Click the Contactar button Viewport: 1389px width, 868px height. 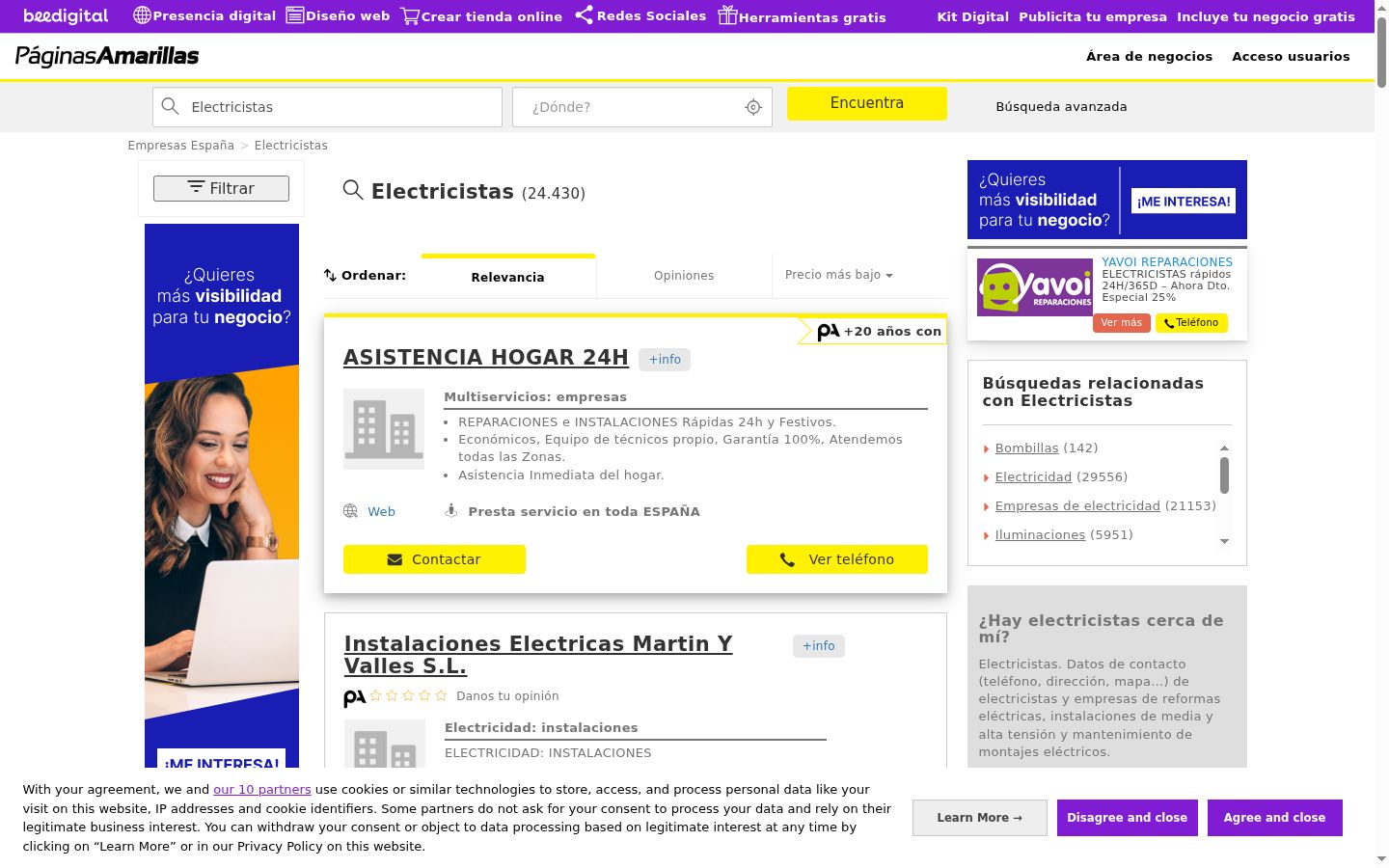click(434, 559)
